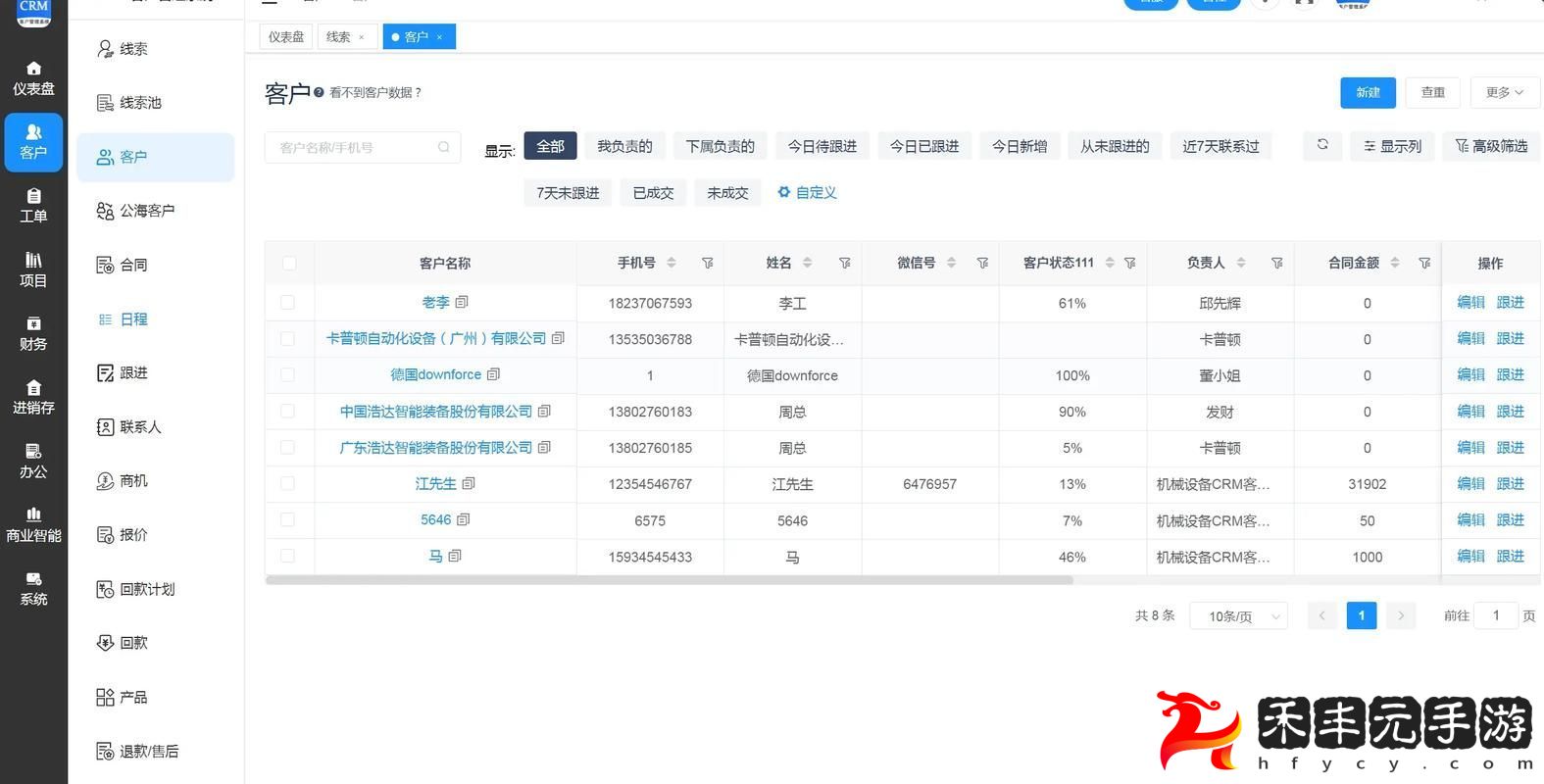This screenshot has width=1544, height=784.
Task: Tick checkbox for 江先生 row
Action: [x=287, y=483]
